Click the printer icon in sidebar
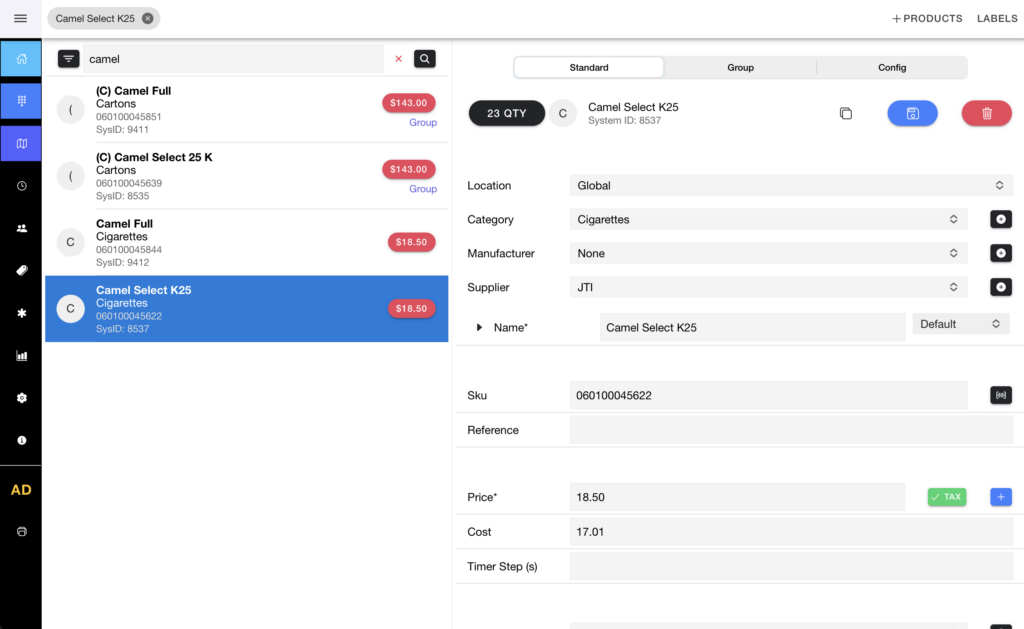This screenshot has height=629, width=1024. (x=22, y=532)
